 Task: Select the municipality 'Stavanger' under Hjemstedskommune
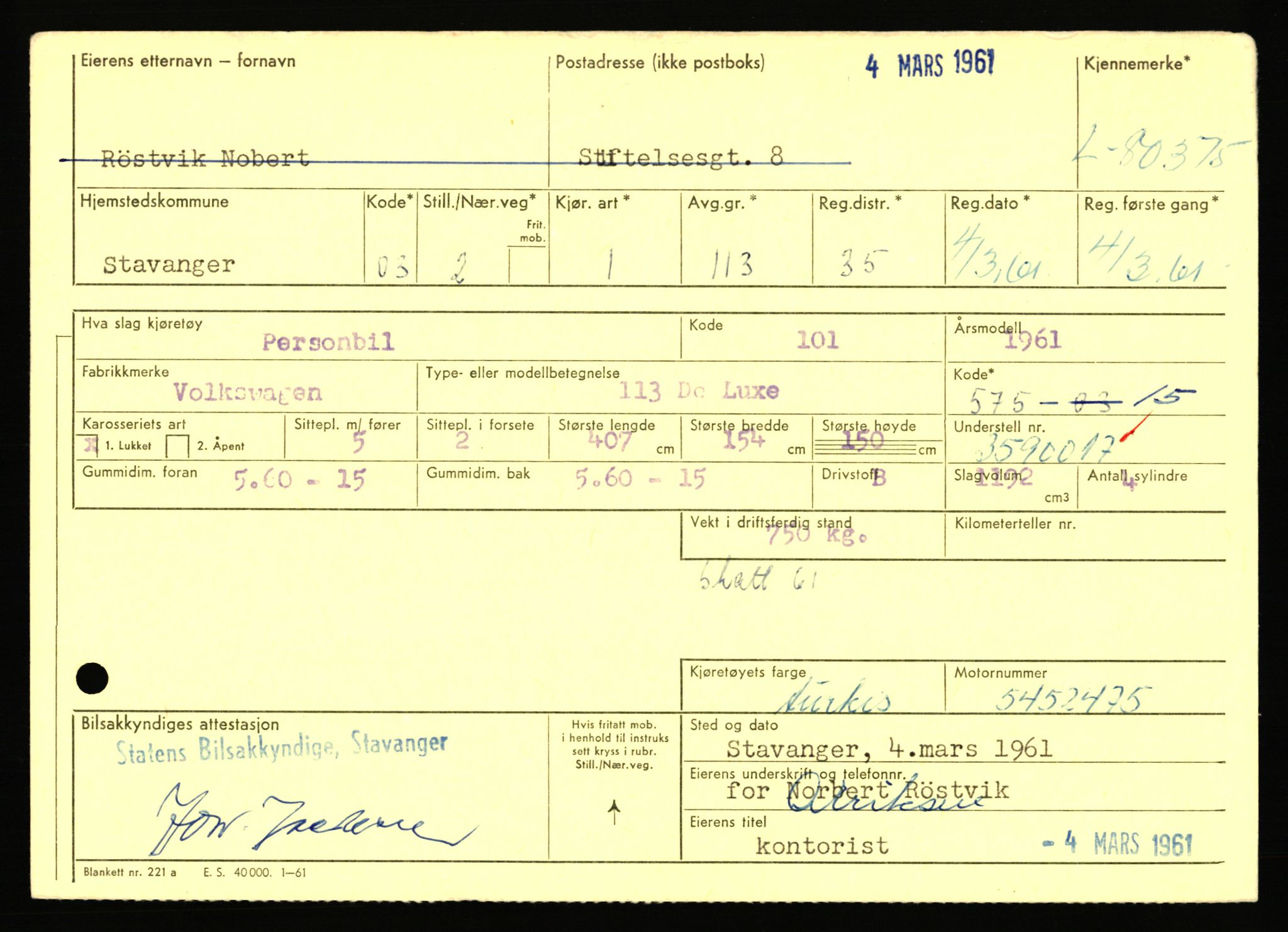click(169, 265)
